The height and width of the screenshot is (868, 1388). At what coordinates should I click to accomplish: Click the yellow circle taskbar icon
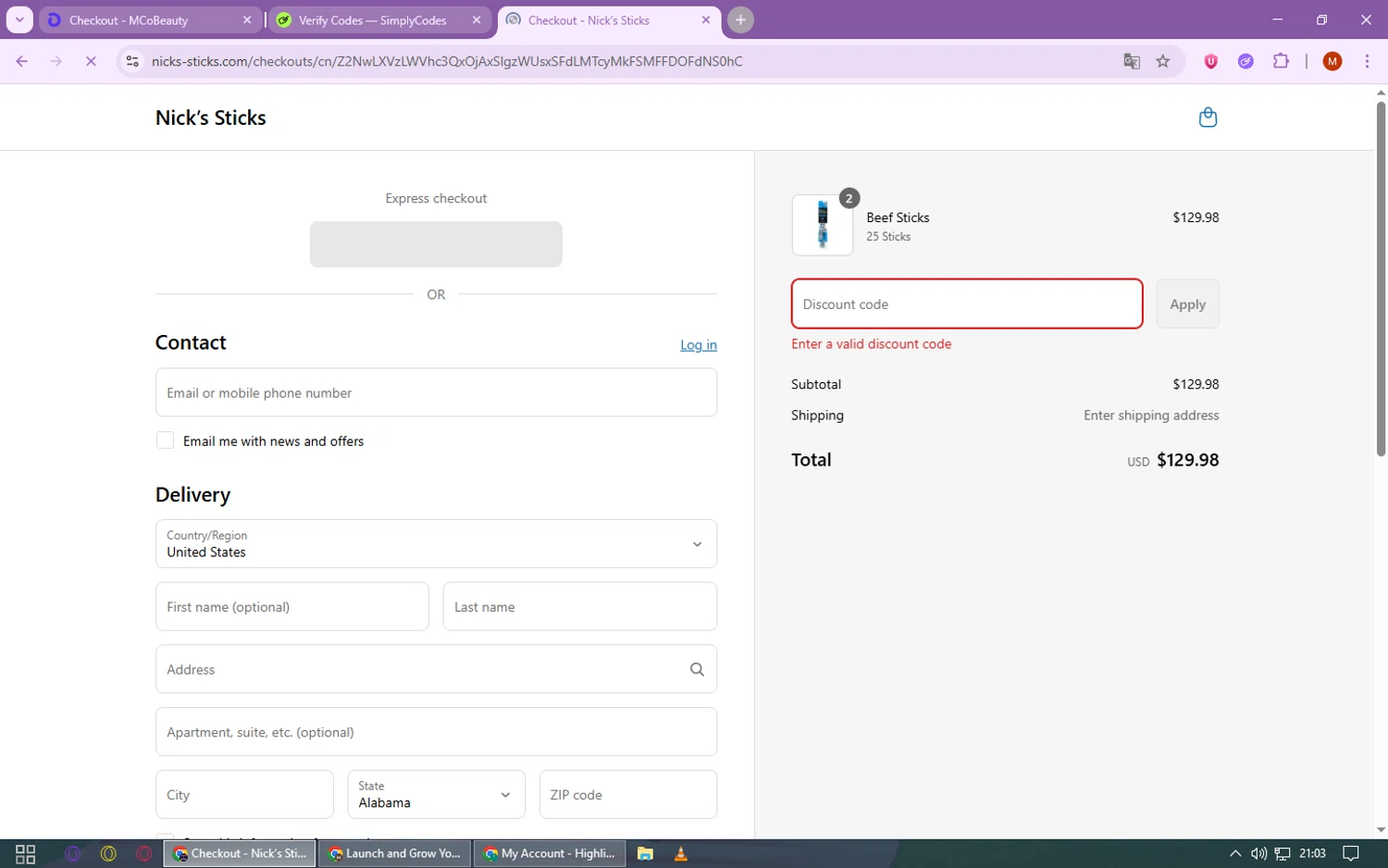(x=108, y=853)
